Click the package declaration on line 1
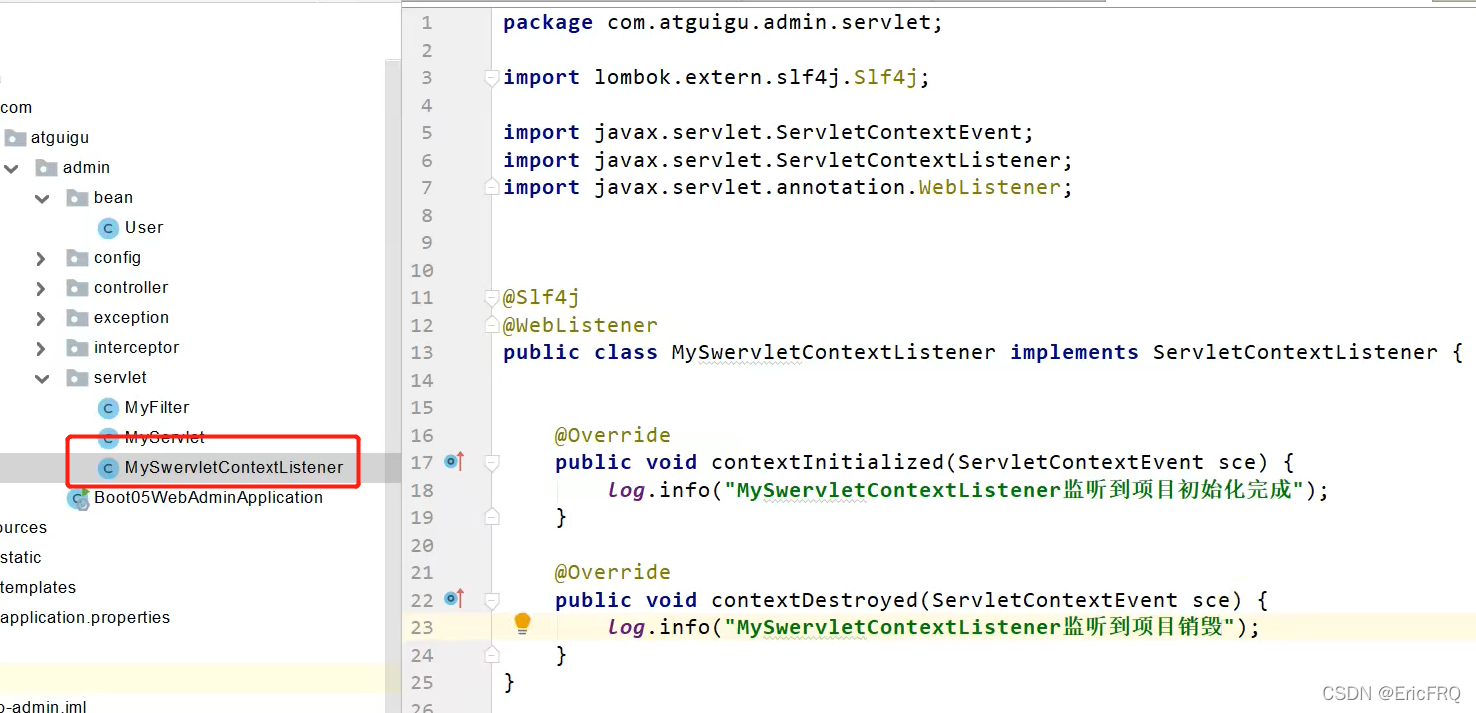 pyautogui.click(x=723, y=22)
